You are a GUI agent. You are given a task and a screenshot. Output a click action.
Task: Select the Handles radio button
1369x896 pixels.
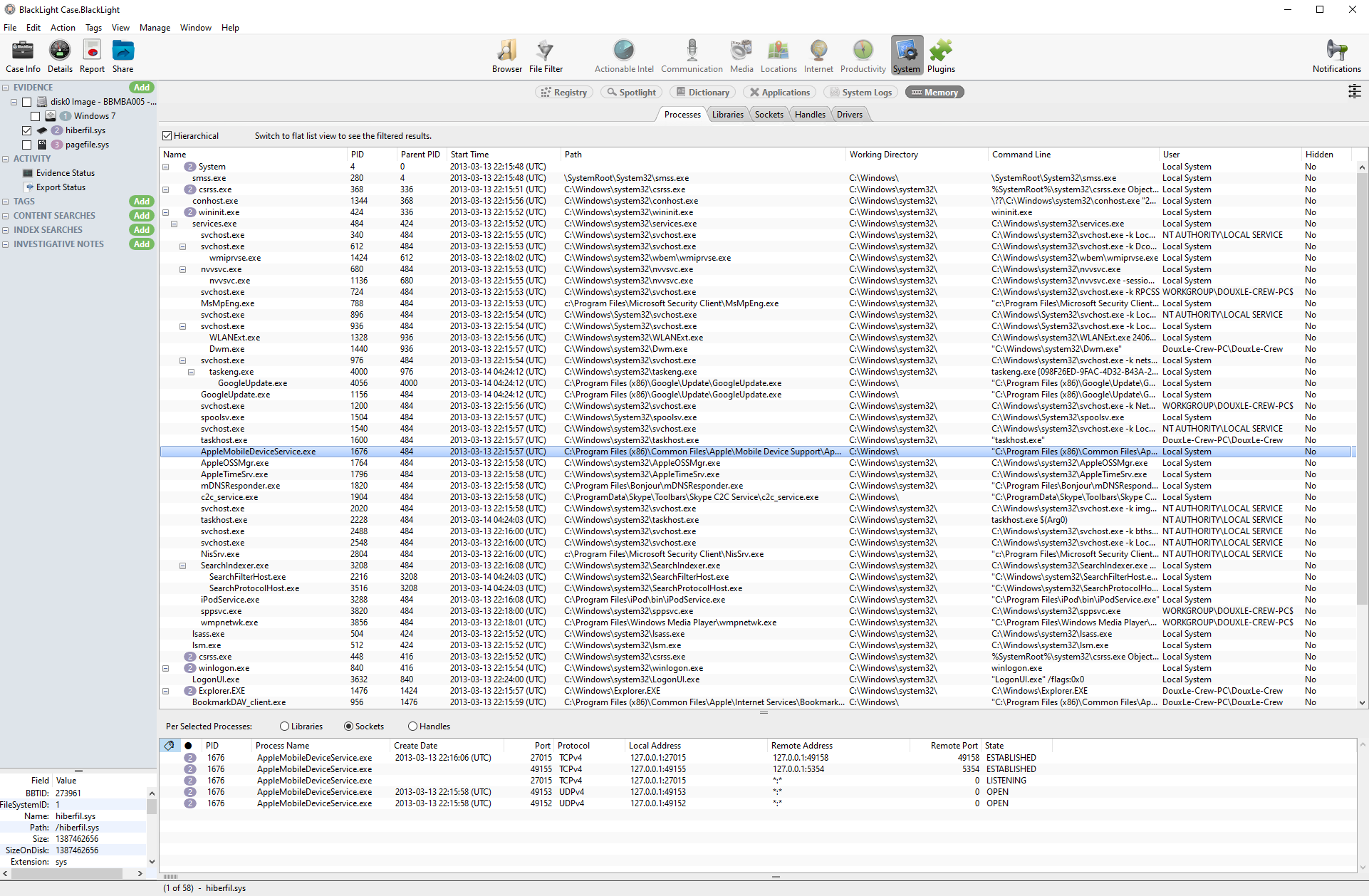point(412,726)
